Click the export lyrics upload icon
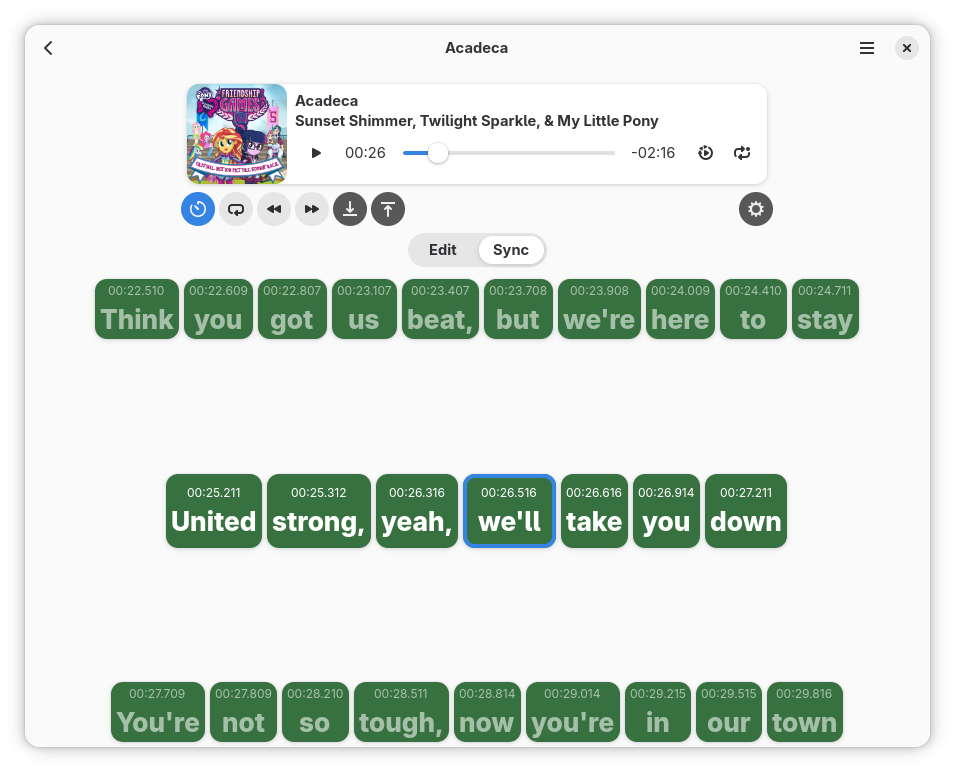 click(388, 209)
